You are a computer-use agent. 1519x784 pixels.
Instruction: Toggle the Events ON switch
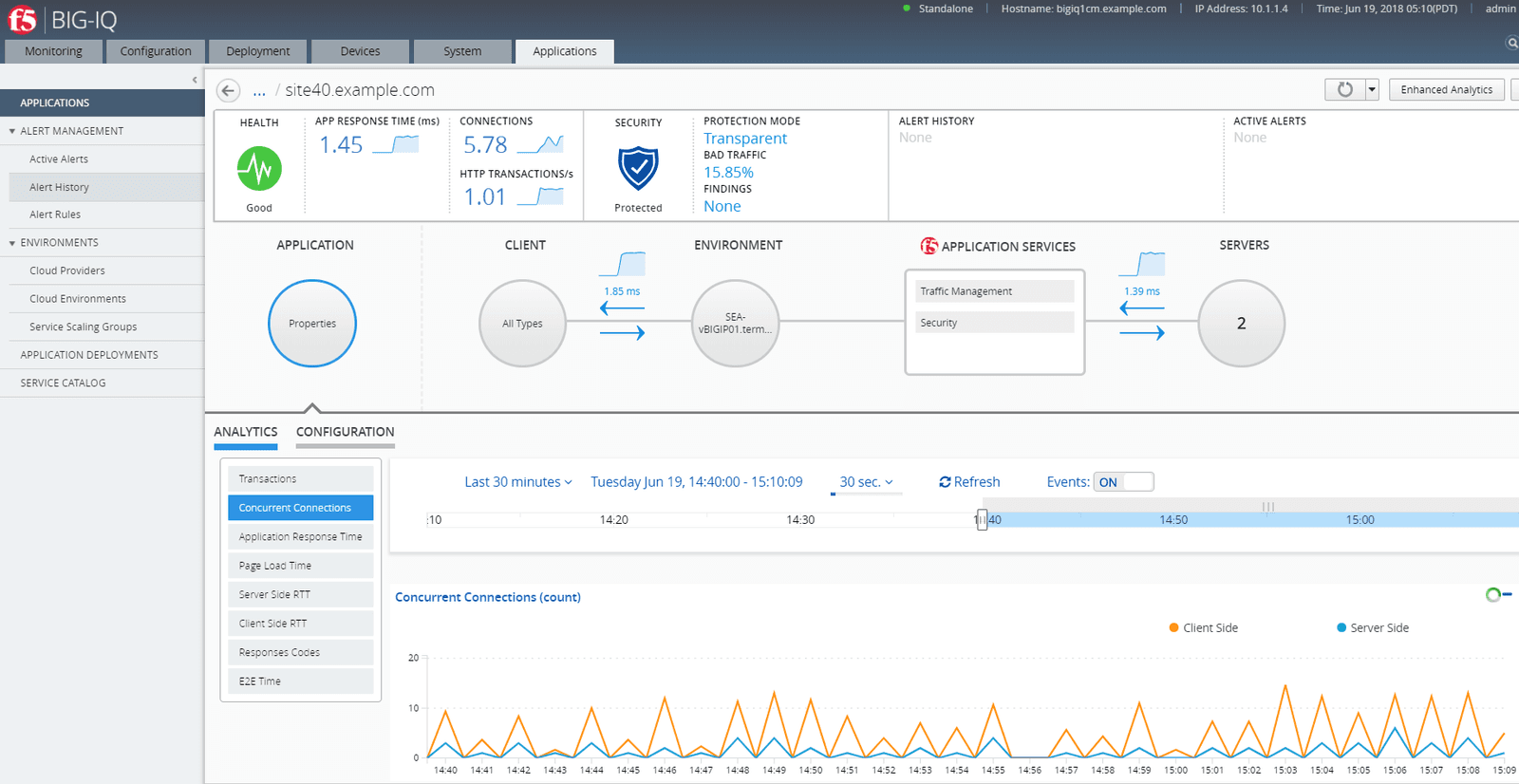1123,482
